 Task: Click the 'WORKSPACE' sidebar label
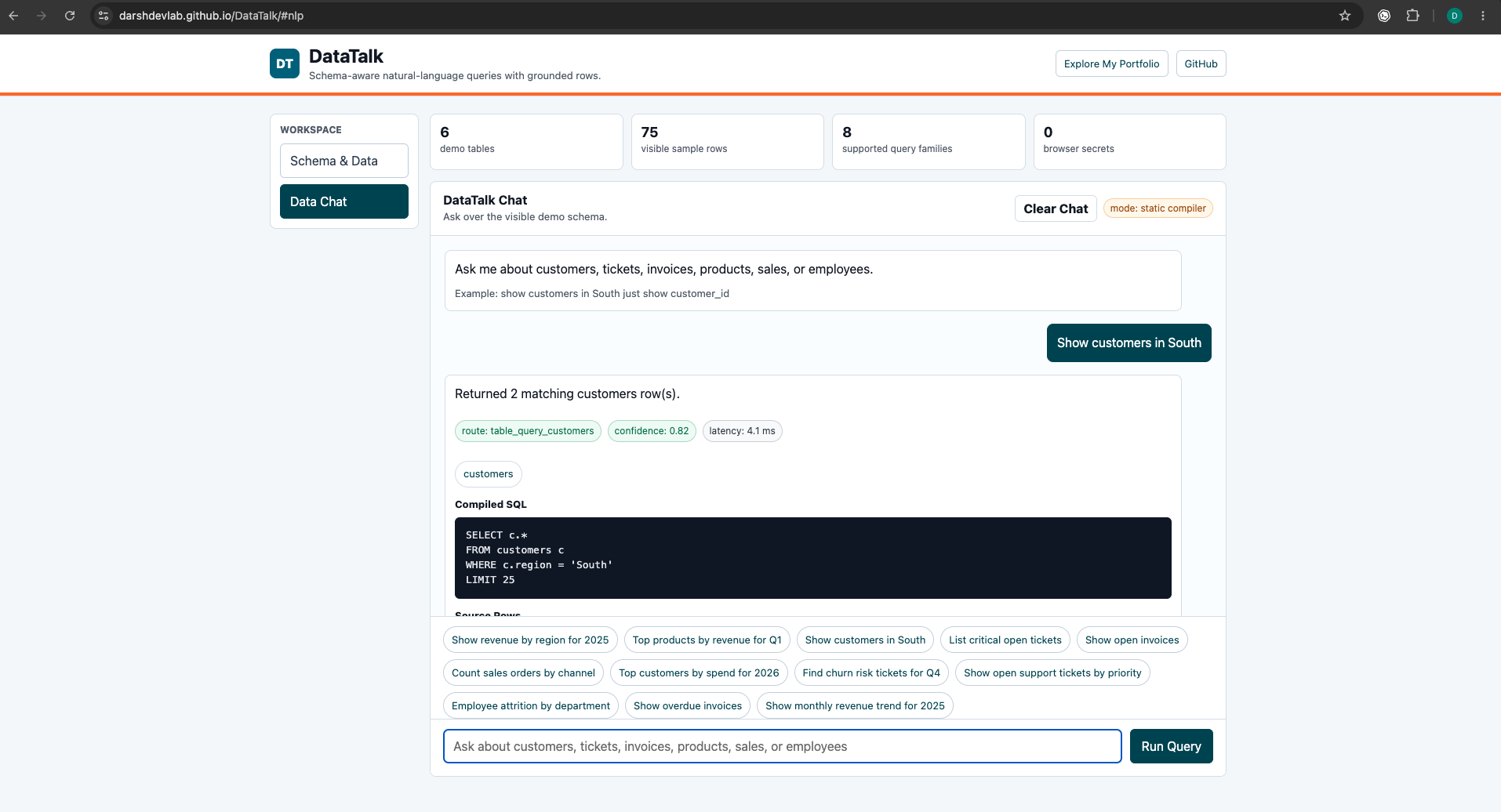coord(311,130)
